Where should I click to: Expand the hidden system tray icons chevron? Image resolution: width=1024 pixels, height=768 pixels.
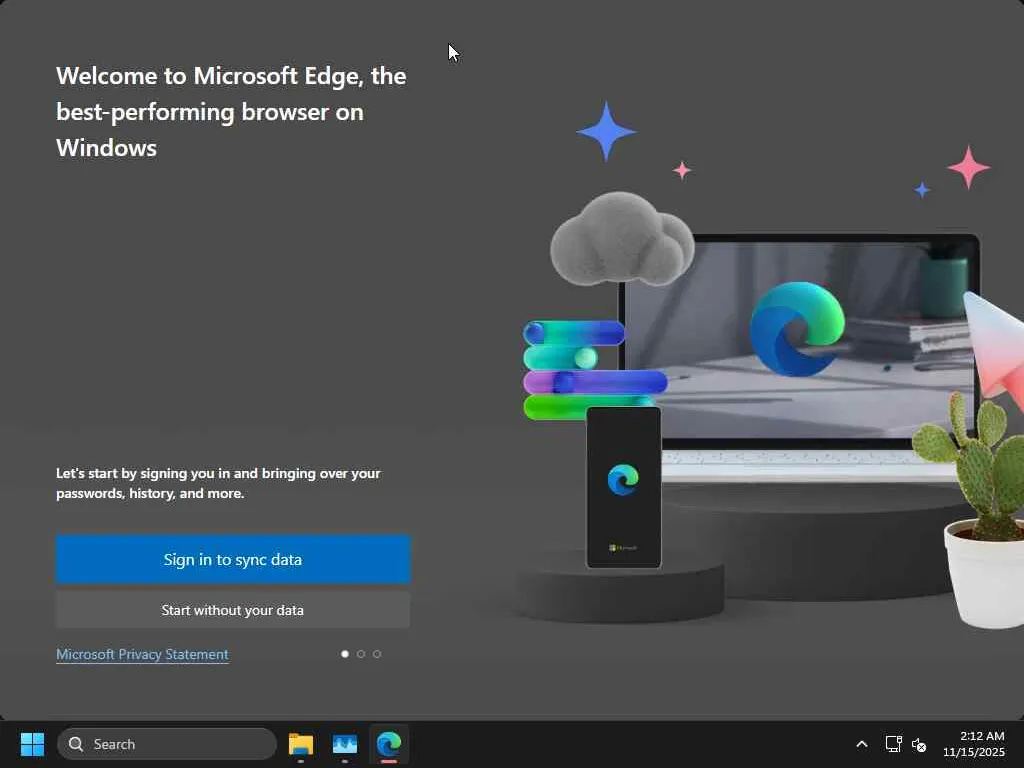862,744
